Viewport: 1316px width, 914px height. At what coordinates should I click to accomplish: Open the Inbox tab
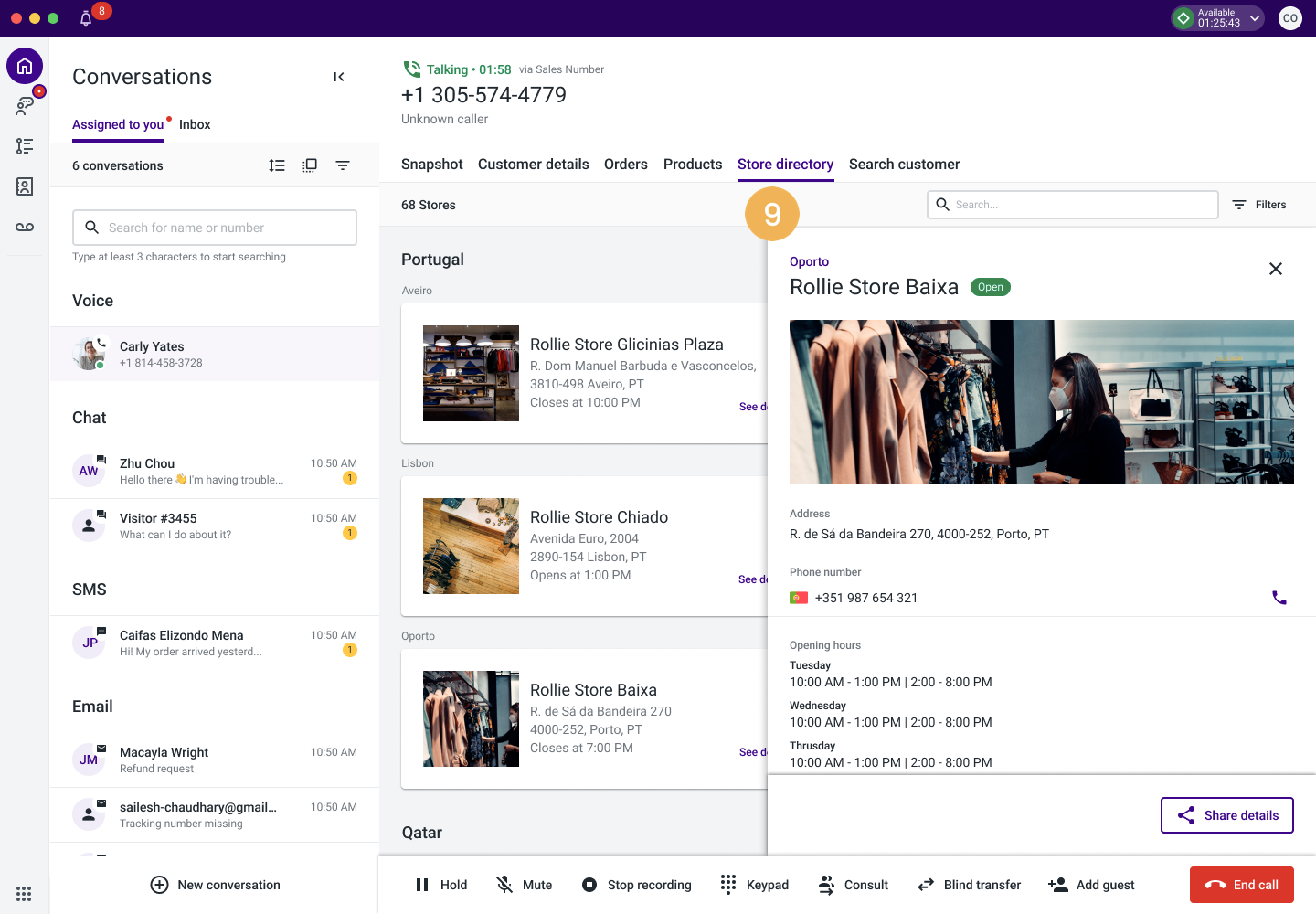point(195,124)
